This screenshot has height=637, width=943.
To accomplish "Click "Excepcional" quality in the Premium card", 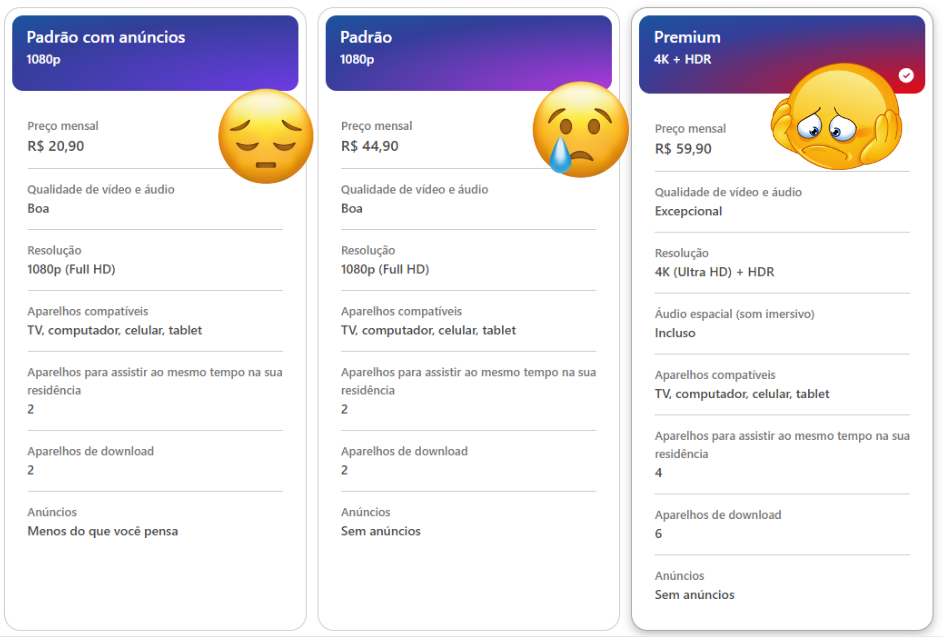I will (688, 211).
